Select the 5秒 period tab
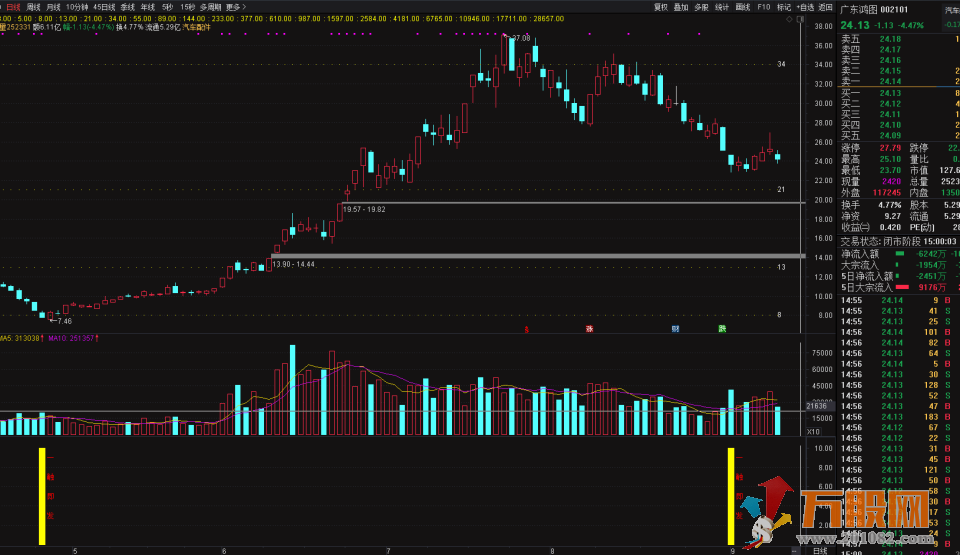 click(x=167, y=7)
